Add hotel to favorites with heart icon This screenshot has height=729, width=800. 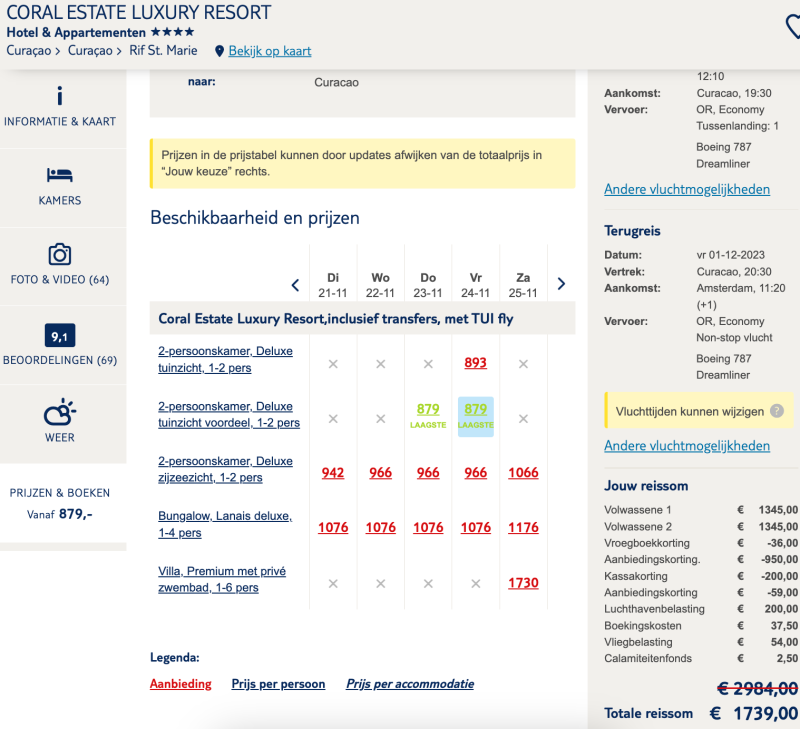[792, 27]
